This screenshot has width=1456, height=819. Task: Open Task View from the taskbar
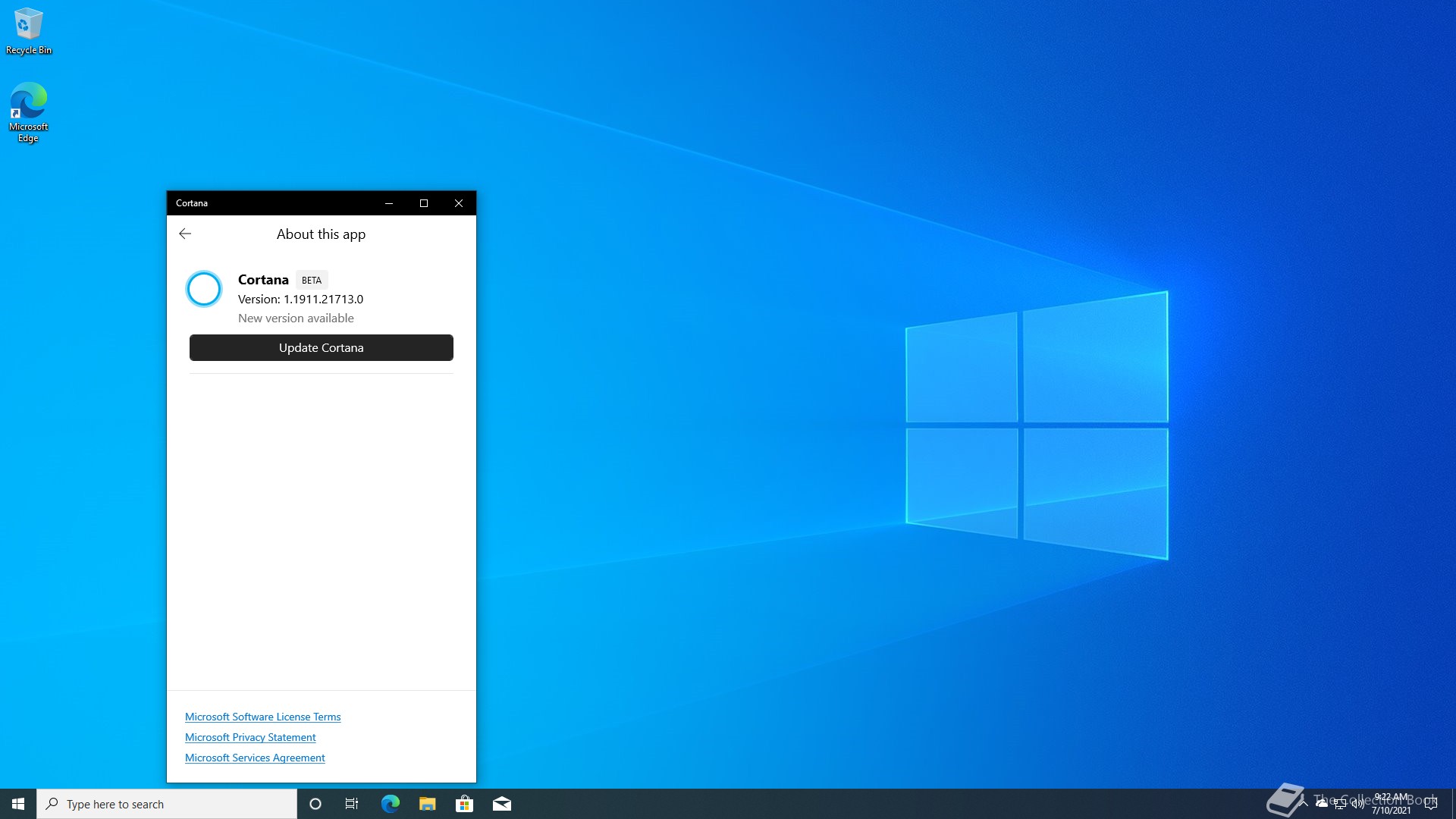coord(352,804)
